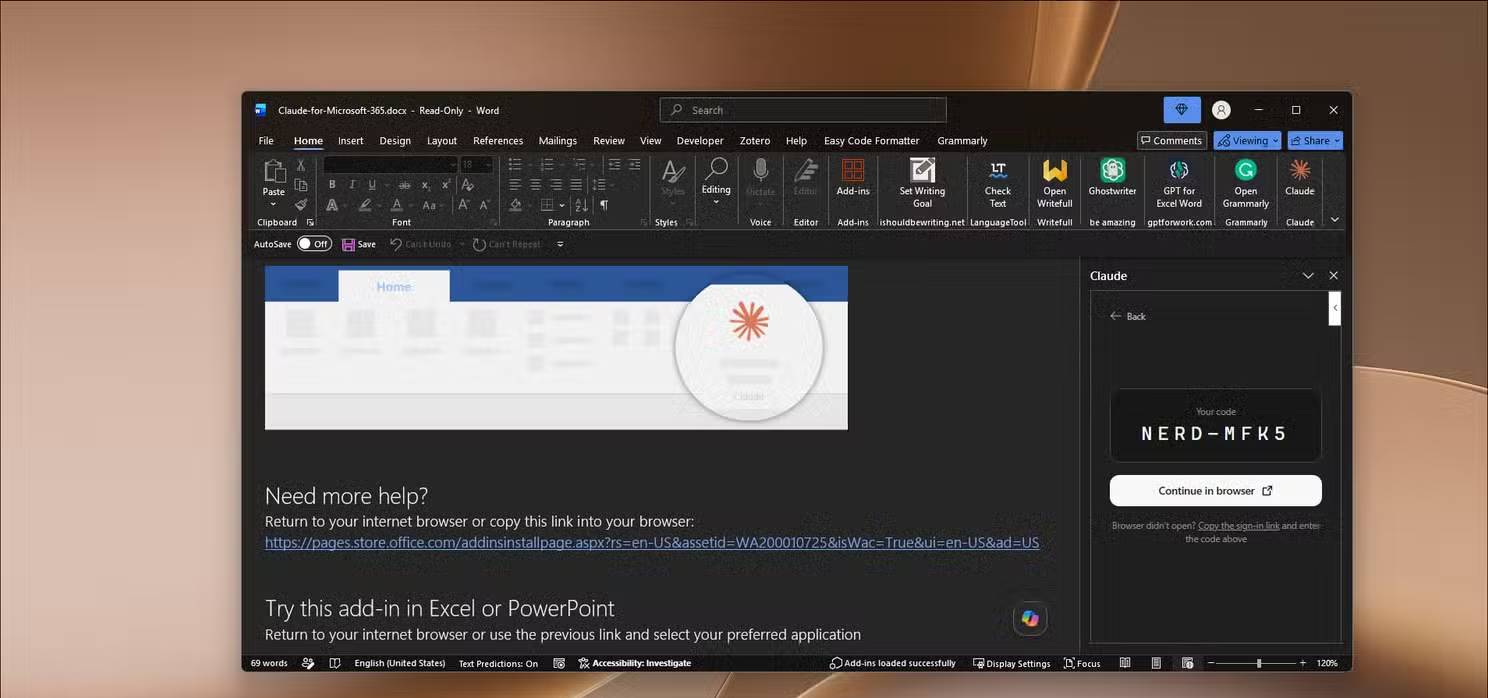Image resolution: width=1488 pixels, height=698 pixels.
Task: Launch GPT for Excel Word add-in
Action: (1179, 183)
